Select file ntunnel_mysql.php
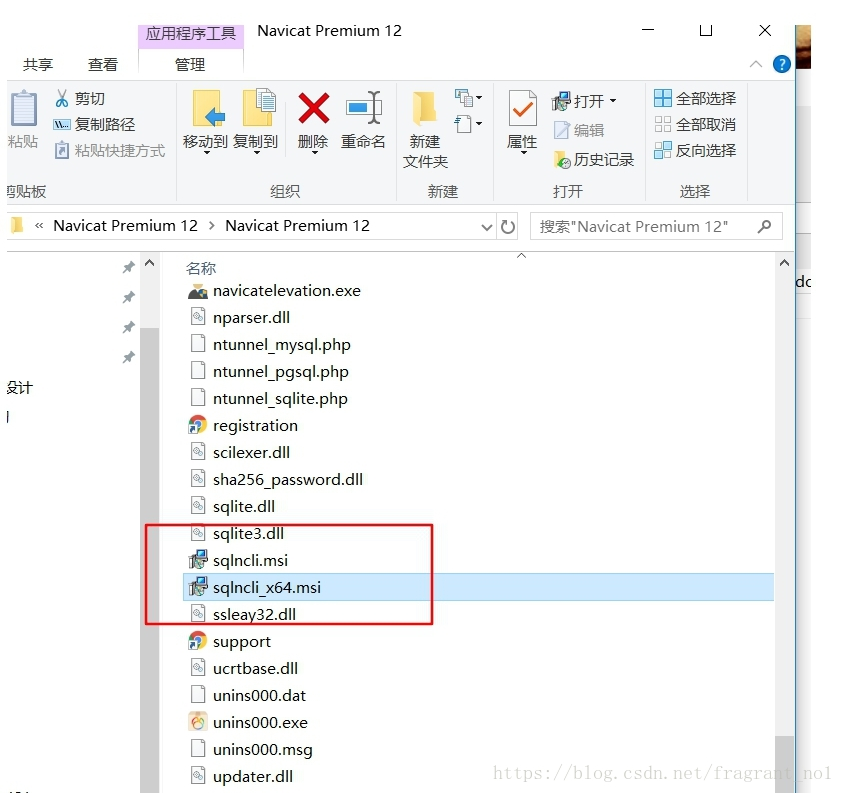Viewport: 844px width, 793px height. click(x=282, y=345)
